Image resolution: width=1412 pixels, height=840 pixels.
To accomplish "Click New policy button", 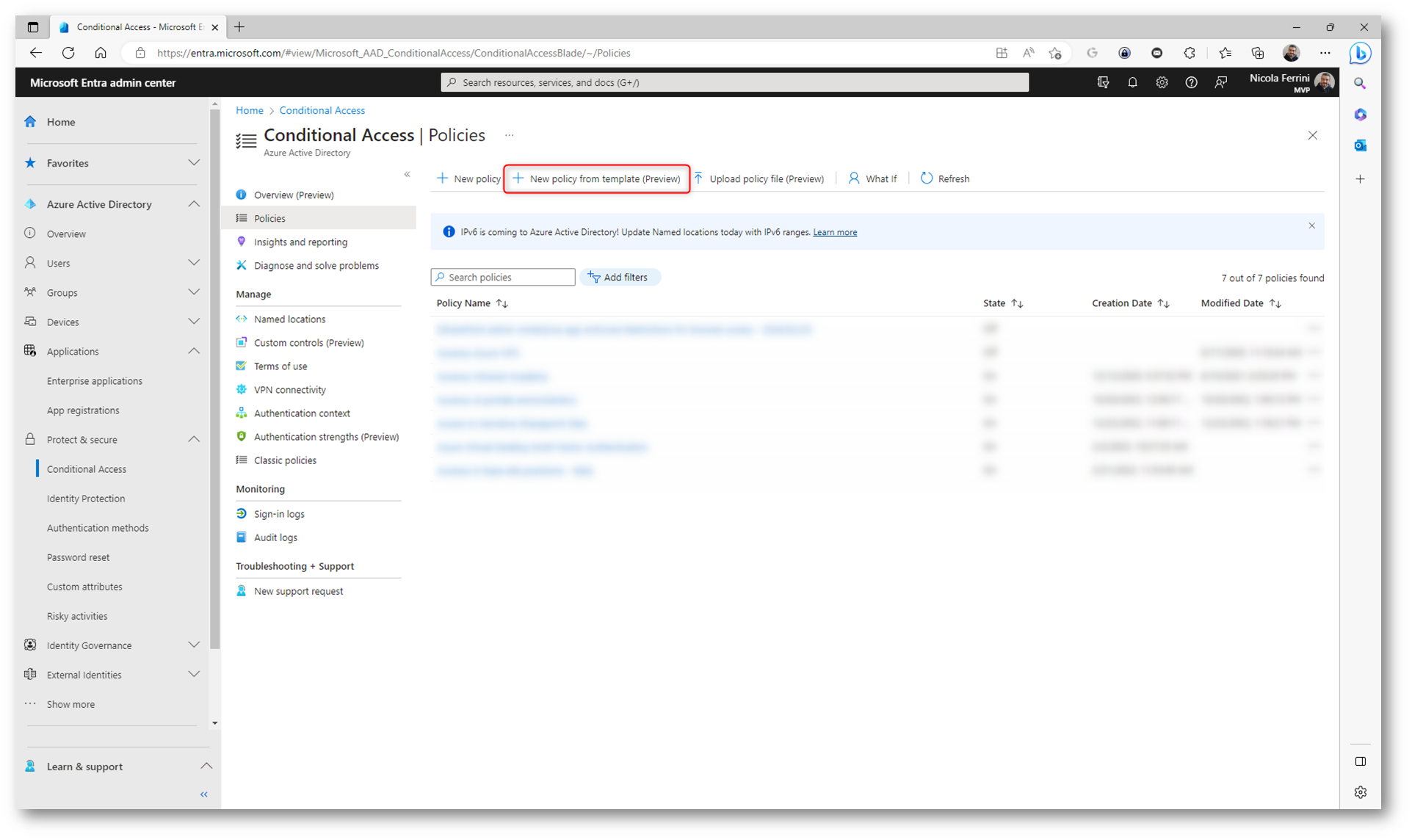I will [468, 178].
